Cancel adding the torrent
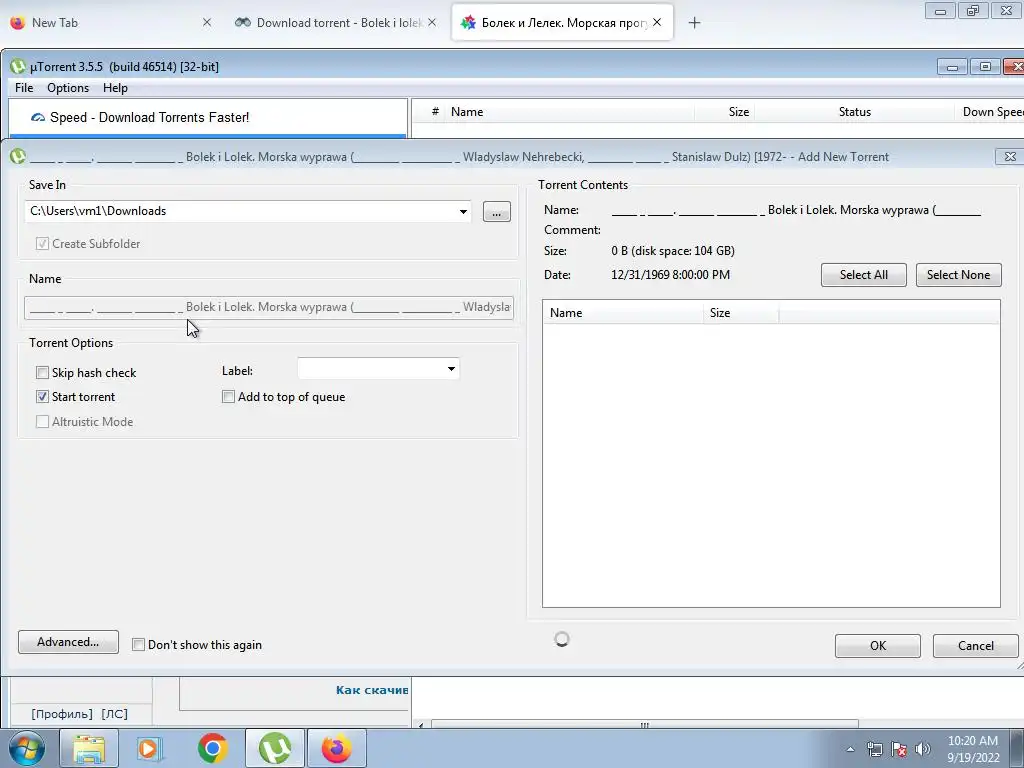Image resolution: width=1024 pixels, height=768 pixels. tap(976, 646)
